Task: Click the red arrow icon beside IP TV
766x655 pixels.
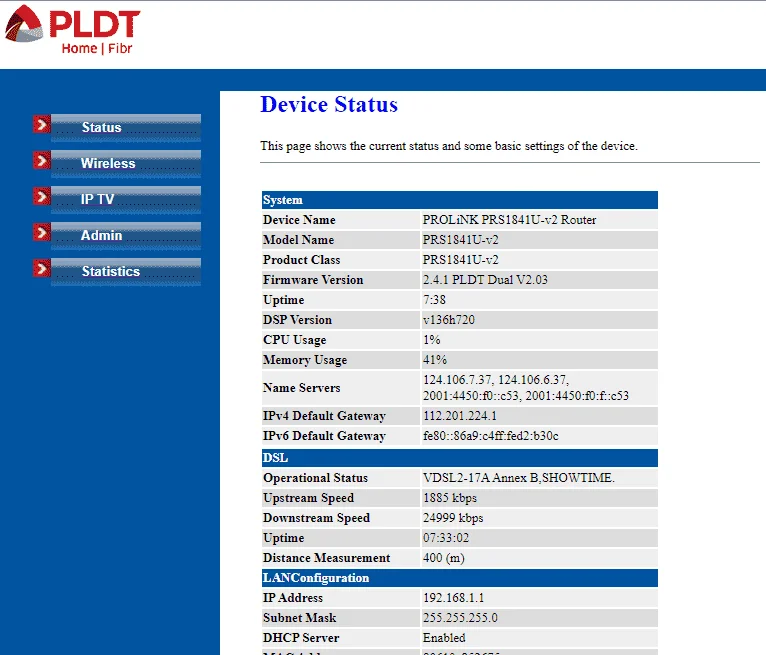Action: coord(42,197)
